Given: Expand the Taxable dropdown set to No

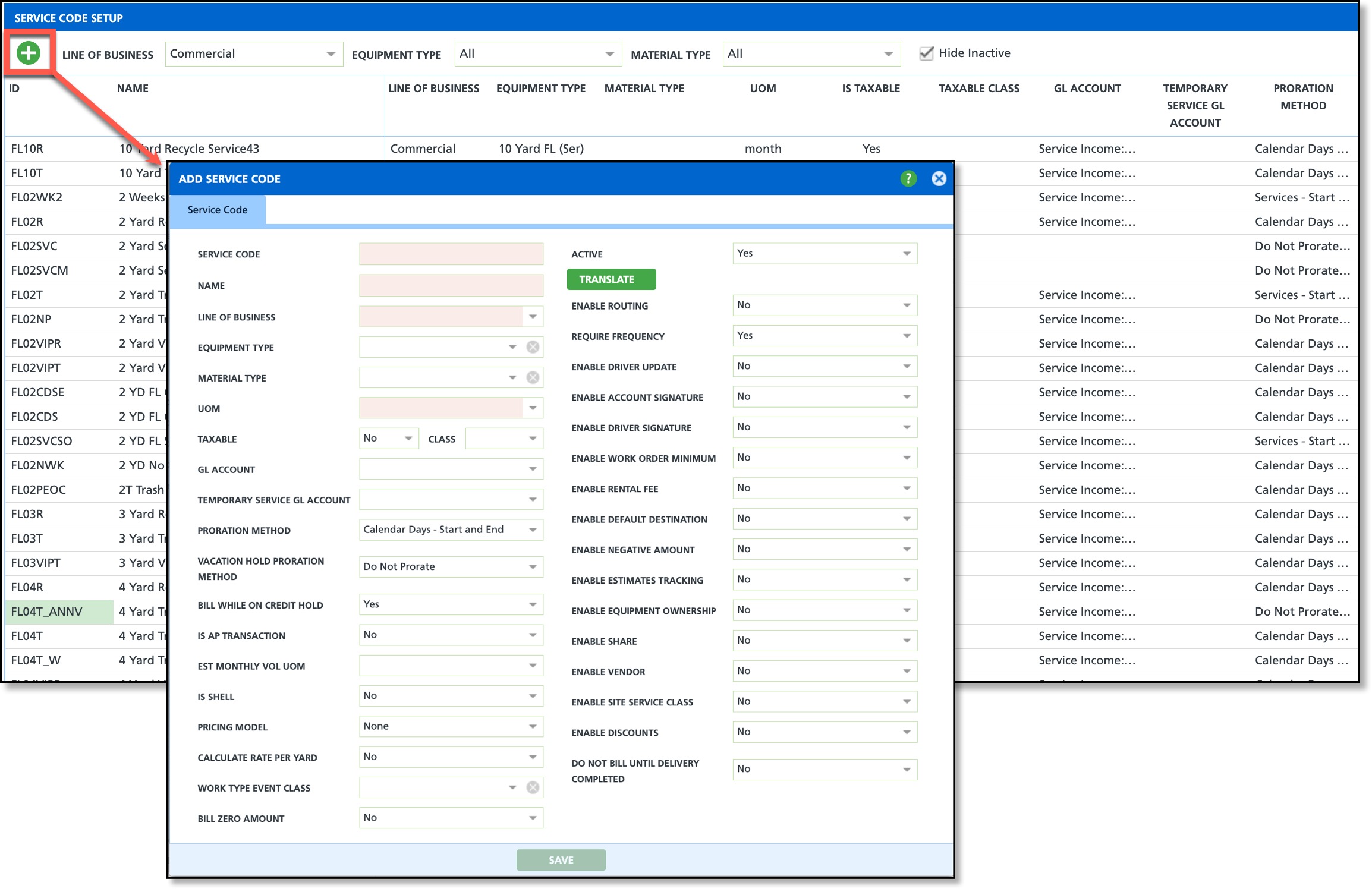Looking at the screenshot, I should pyautogui.click(x=388, y=439).
